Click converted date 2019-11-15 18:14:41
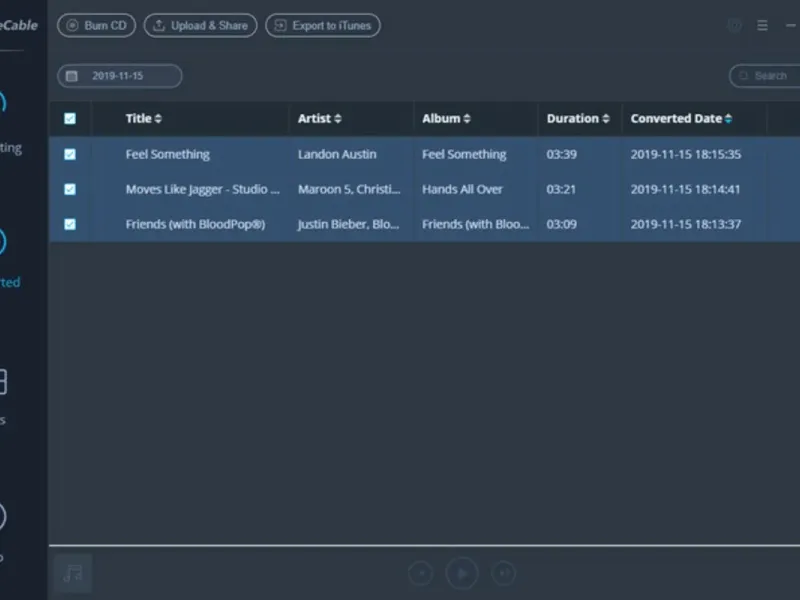 [685, 189]
